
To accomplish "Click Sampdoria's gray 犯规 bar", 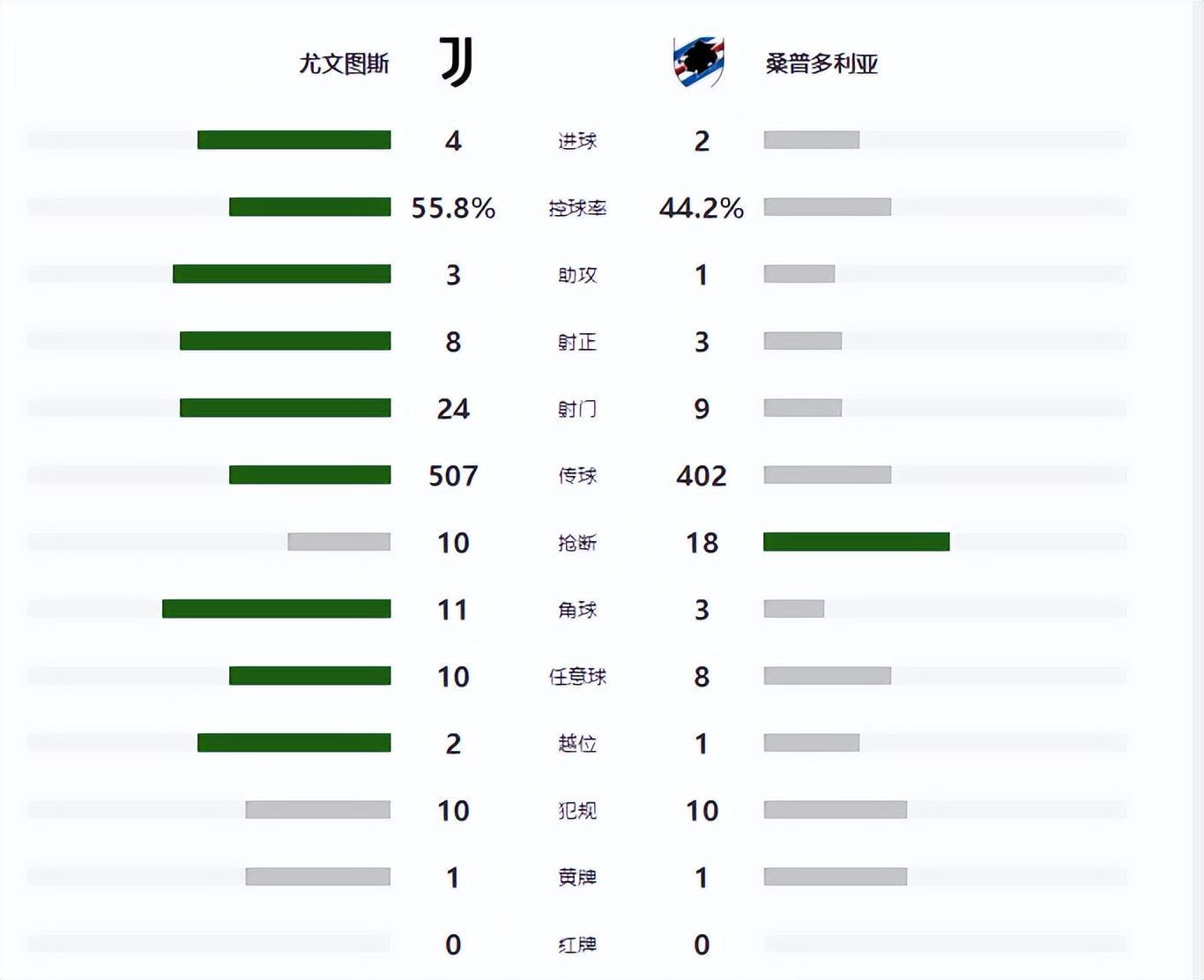I will click(x=835, y=810).
